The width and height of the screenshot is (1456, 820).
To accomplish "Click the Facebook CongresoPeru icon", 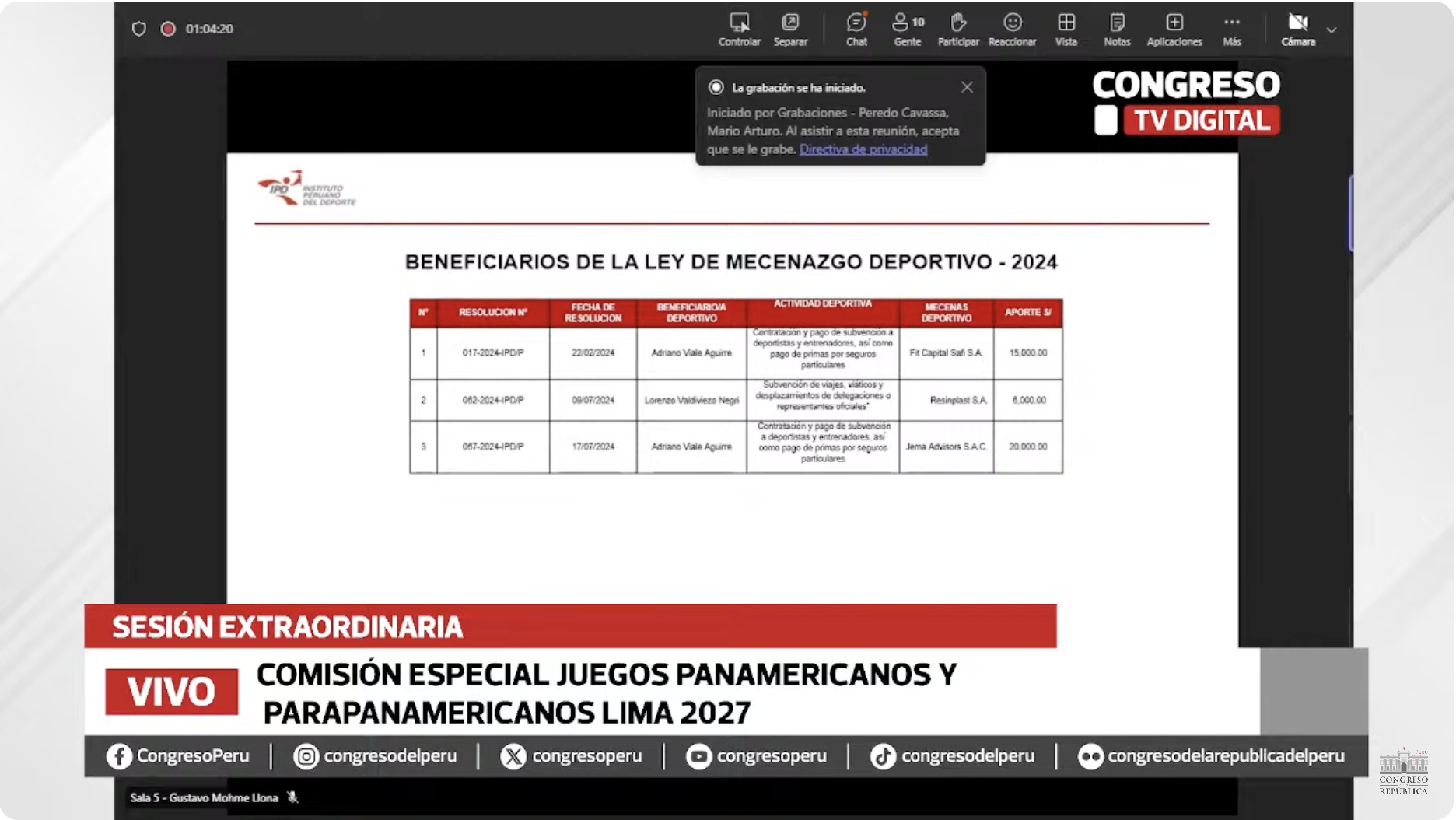I will pyautogui.click(x=119, y=756).
